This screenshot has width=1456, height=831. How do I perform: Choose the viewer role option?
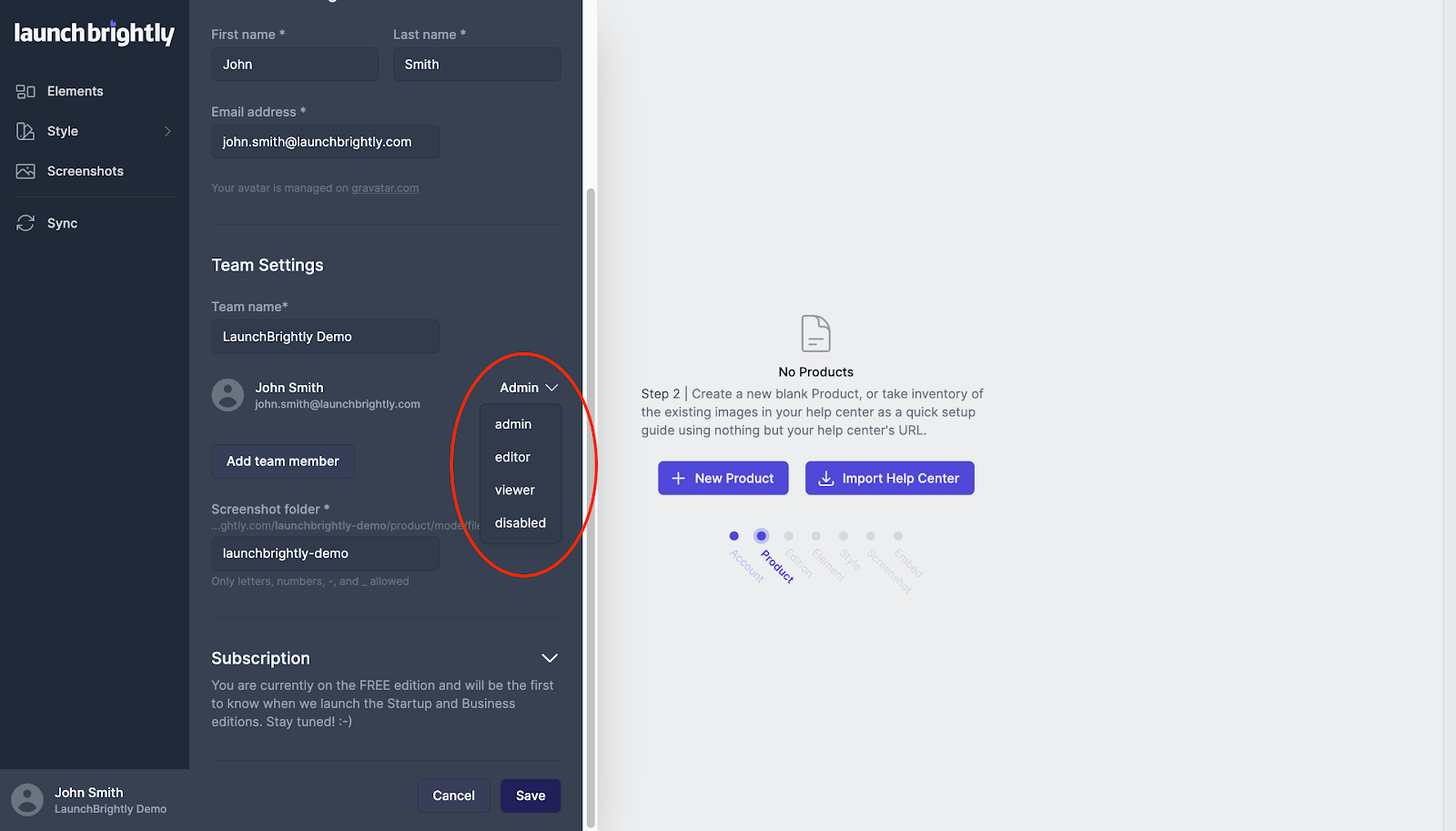pos(515,490)
